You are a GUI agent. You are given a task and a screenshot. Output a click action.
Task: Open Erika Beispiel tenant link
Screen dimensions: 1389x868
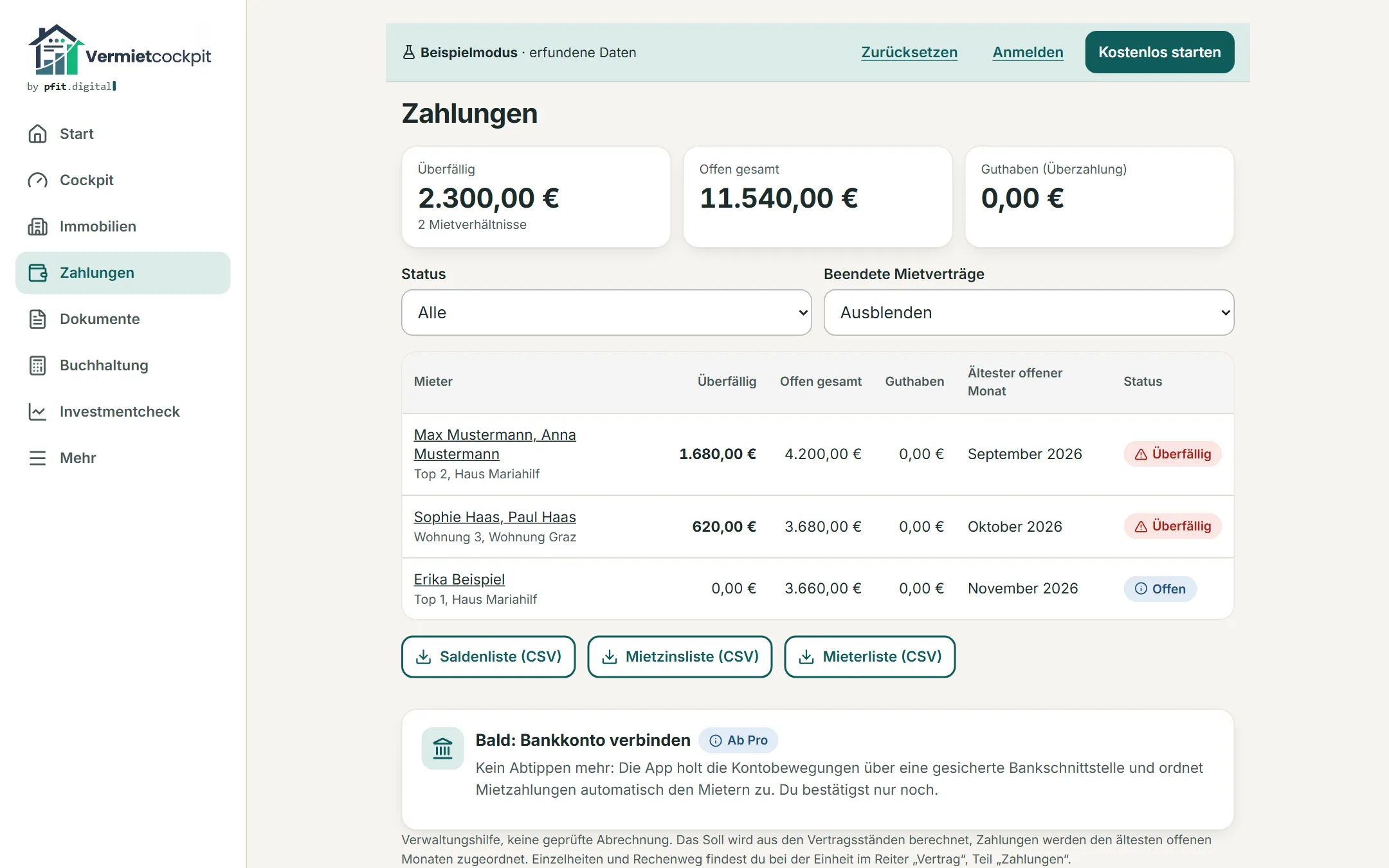(x=459, y=579)
